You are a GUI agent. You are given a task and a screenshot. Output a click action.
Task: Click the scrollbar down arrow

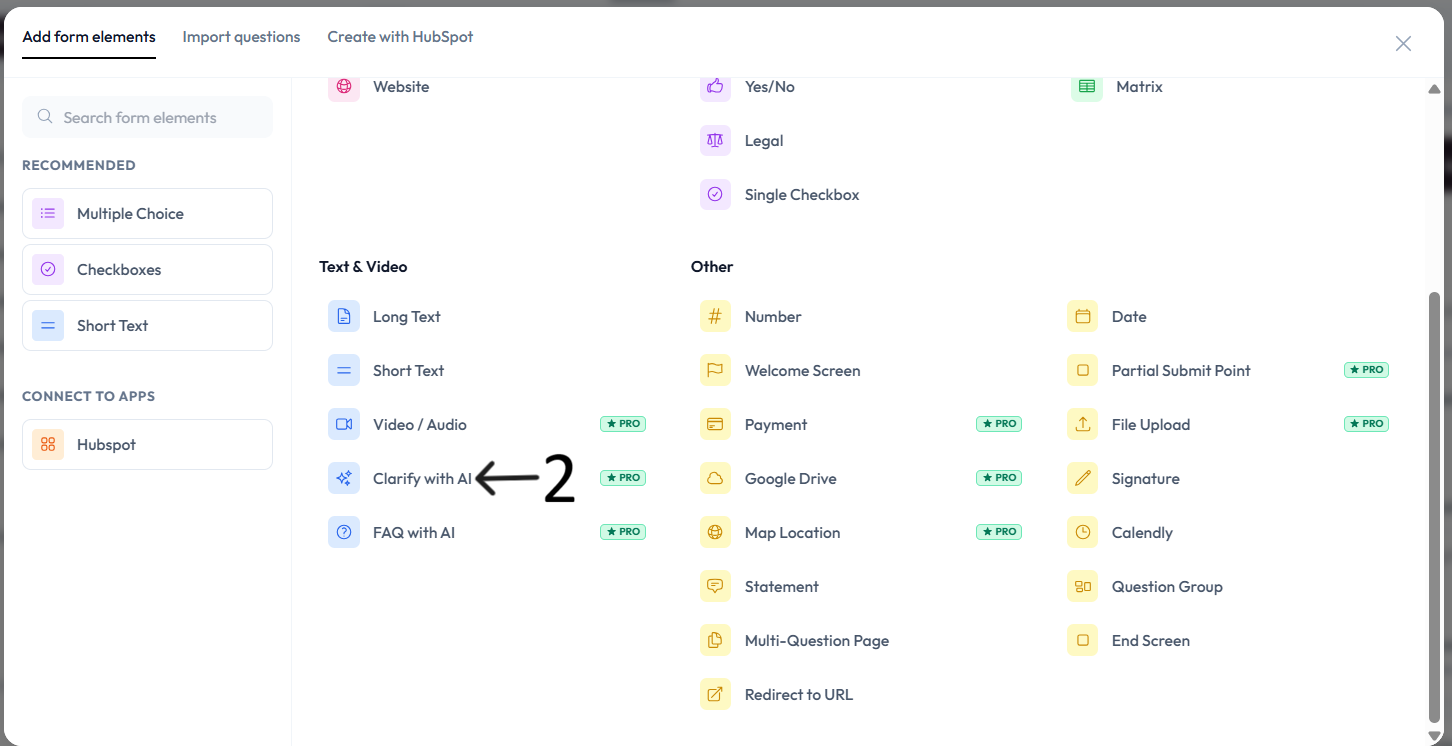click(1435, 736)
